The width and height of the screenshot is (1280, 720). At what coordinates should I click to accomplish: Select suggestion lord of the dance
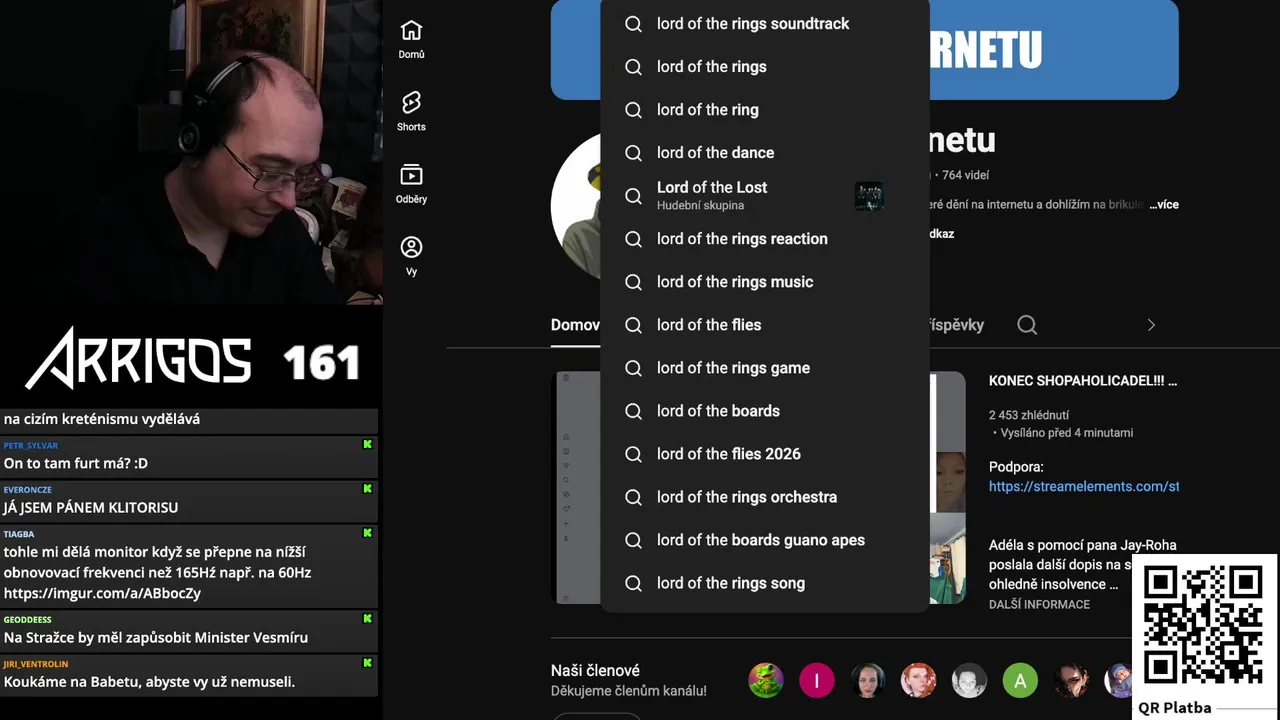[765, 153]
